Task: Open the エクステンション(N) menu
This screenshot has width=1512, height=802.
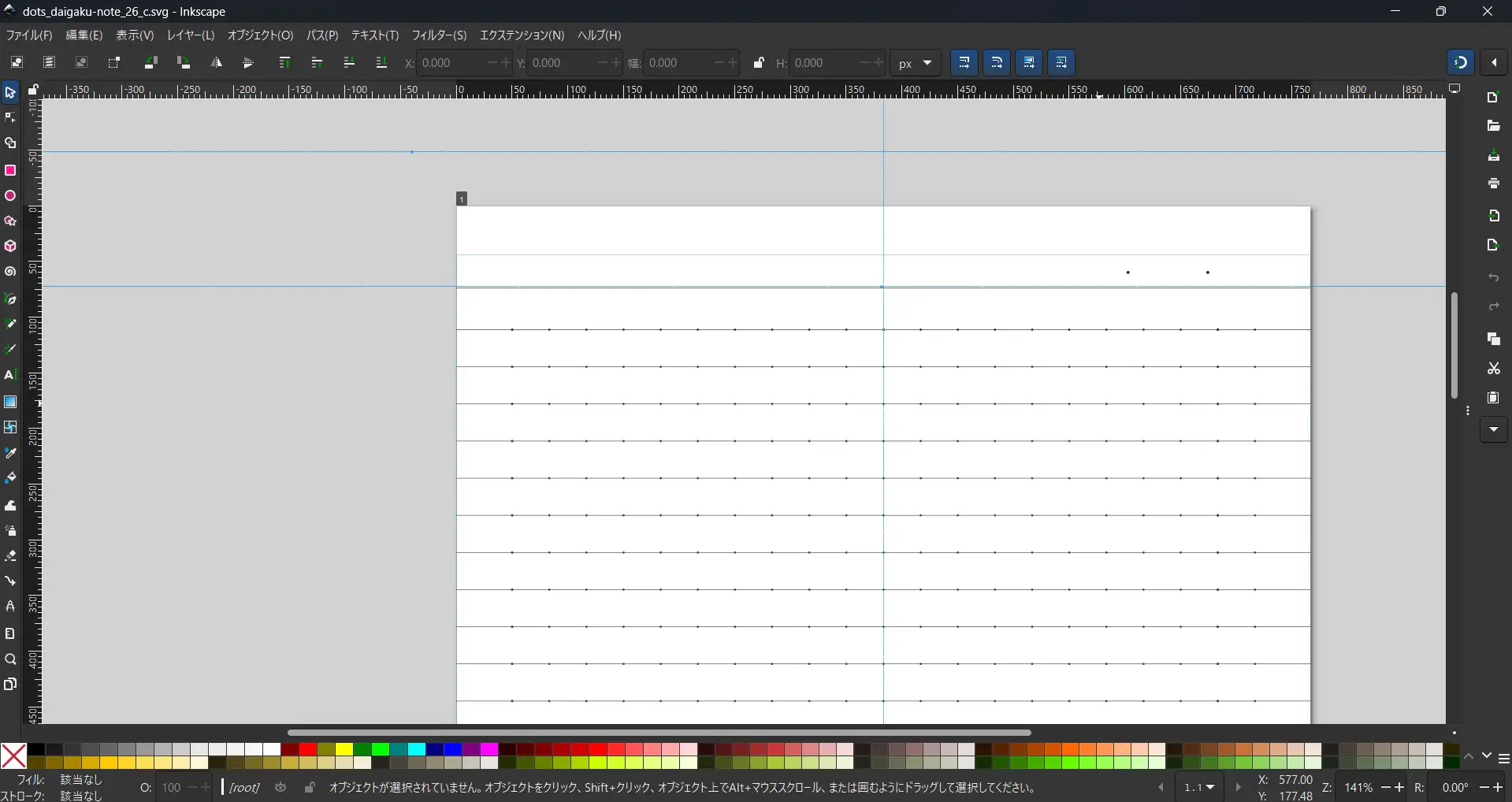Action: click(522, 35)
